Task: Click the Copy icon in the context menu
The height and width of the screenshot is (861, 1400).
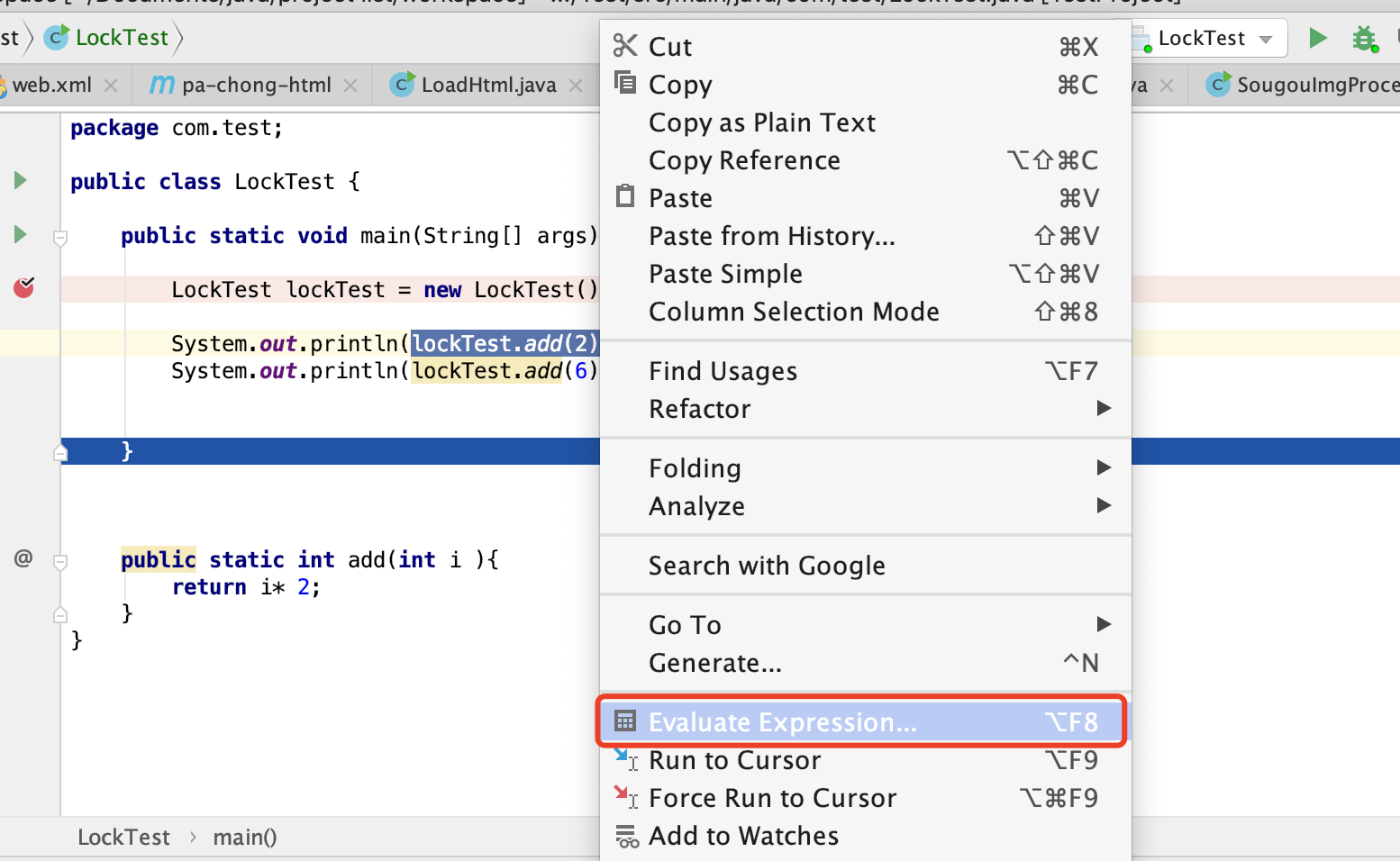Action: pos(624,82)
